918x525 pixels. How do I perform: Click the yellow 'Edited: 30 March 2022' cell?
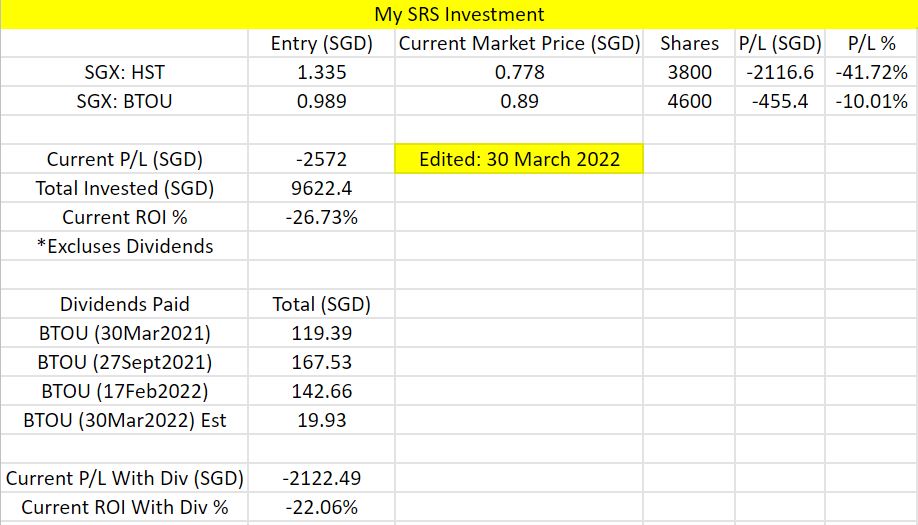519,159
